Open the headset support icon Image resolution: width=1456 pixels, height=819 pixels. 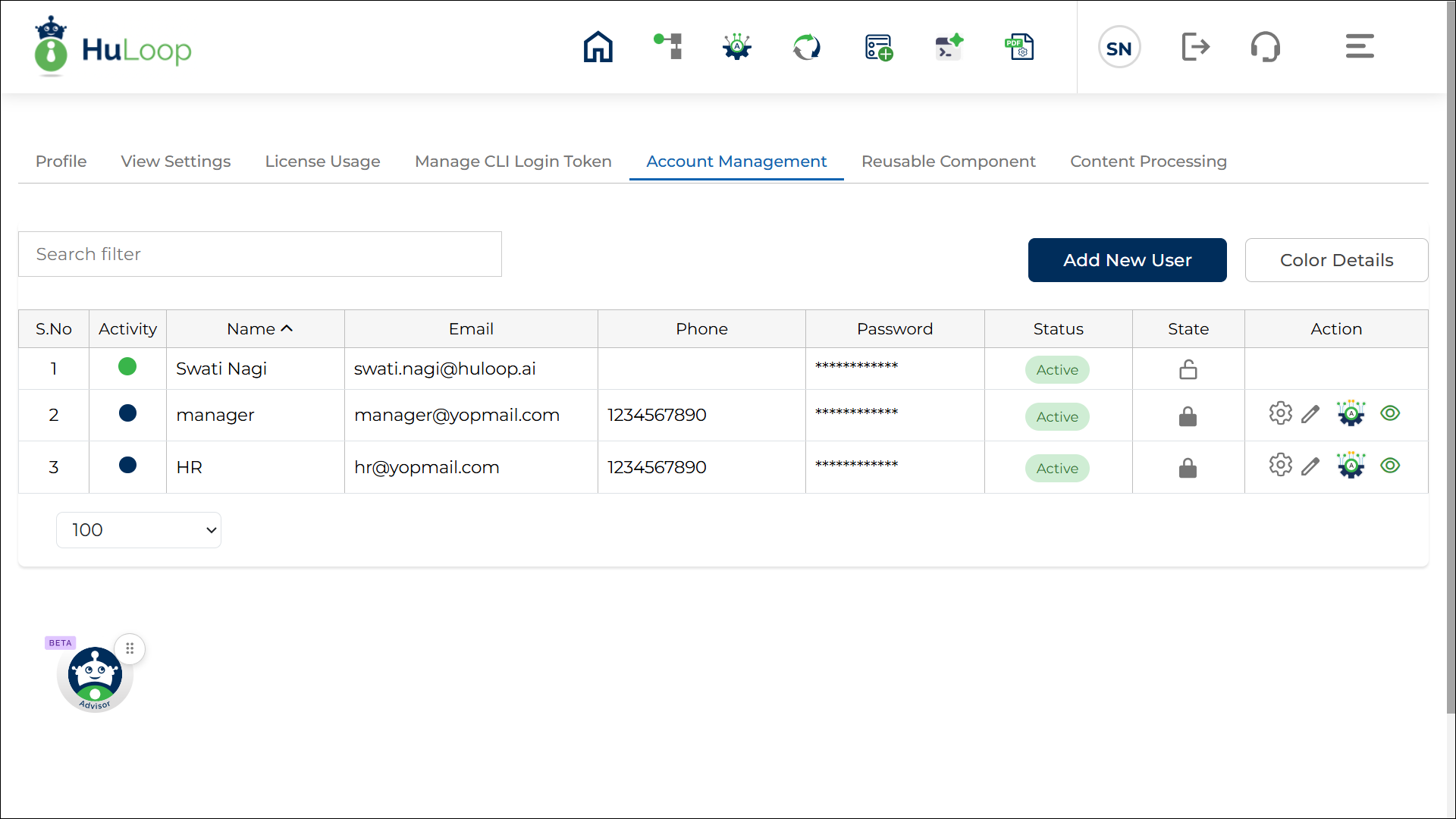coord(1265,47)
